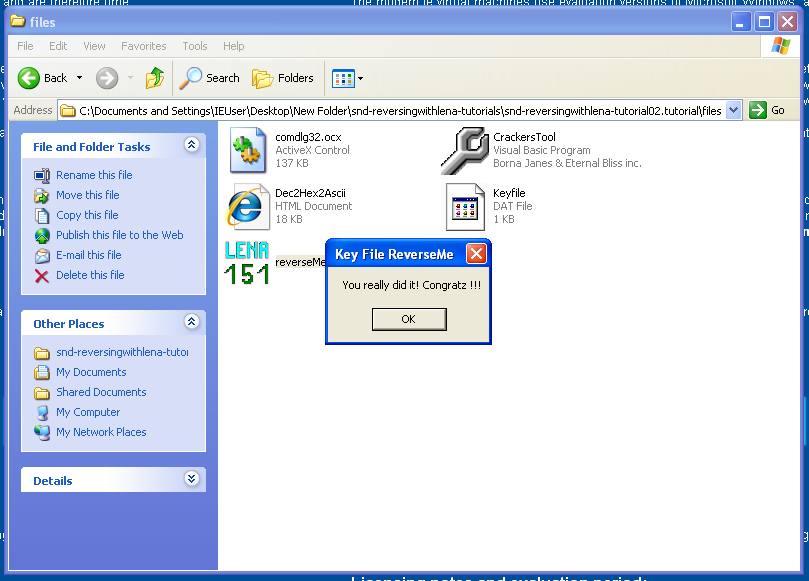Viewport: 809px width, 581px height.
Task: Open My Network Places link
Action: [x=101, y=432]
